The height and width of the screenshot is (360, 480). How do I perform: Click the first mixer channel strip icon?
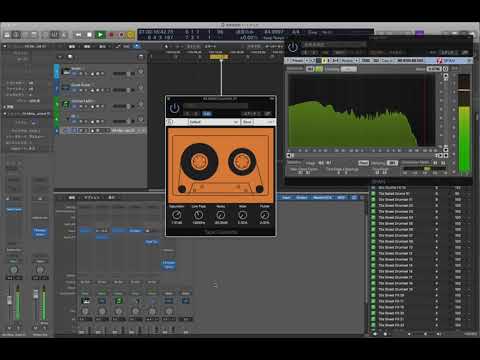click(x=85, y=301)
